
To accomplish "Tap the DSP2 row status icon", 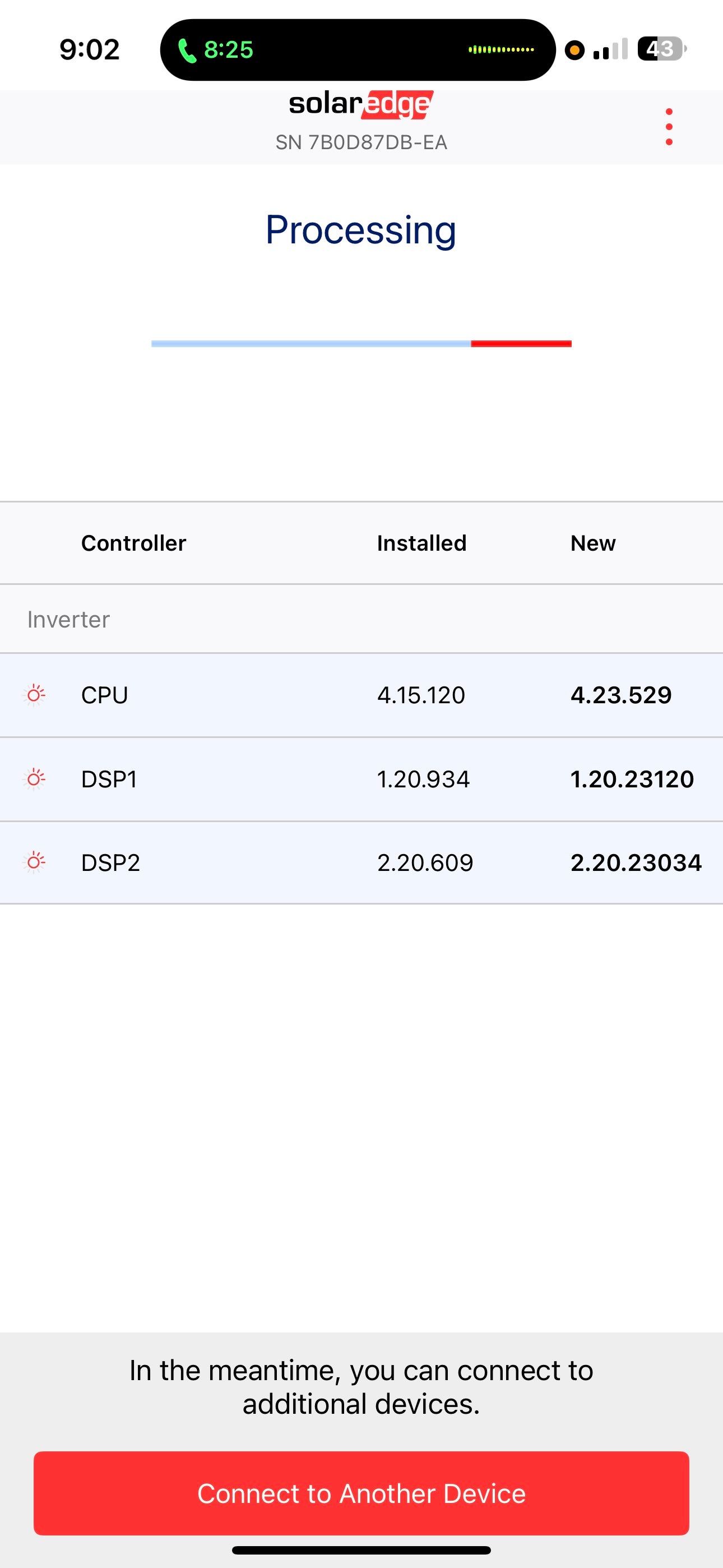I will (35, 862).
